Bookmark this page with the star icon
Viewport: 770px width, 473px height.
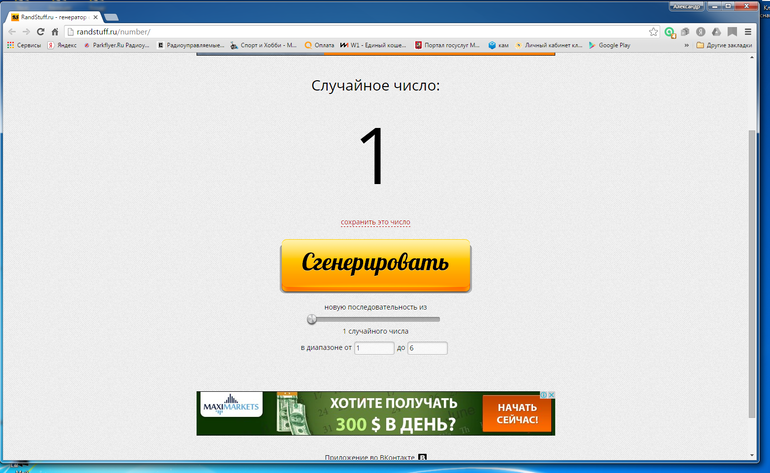653,31
